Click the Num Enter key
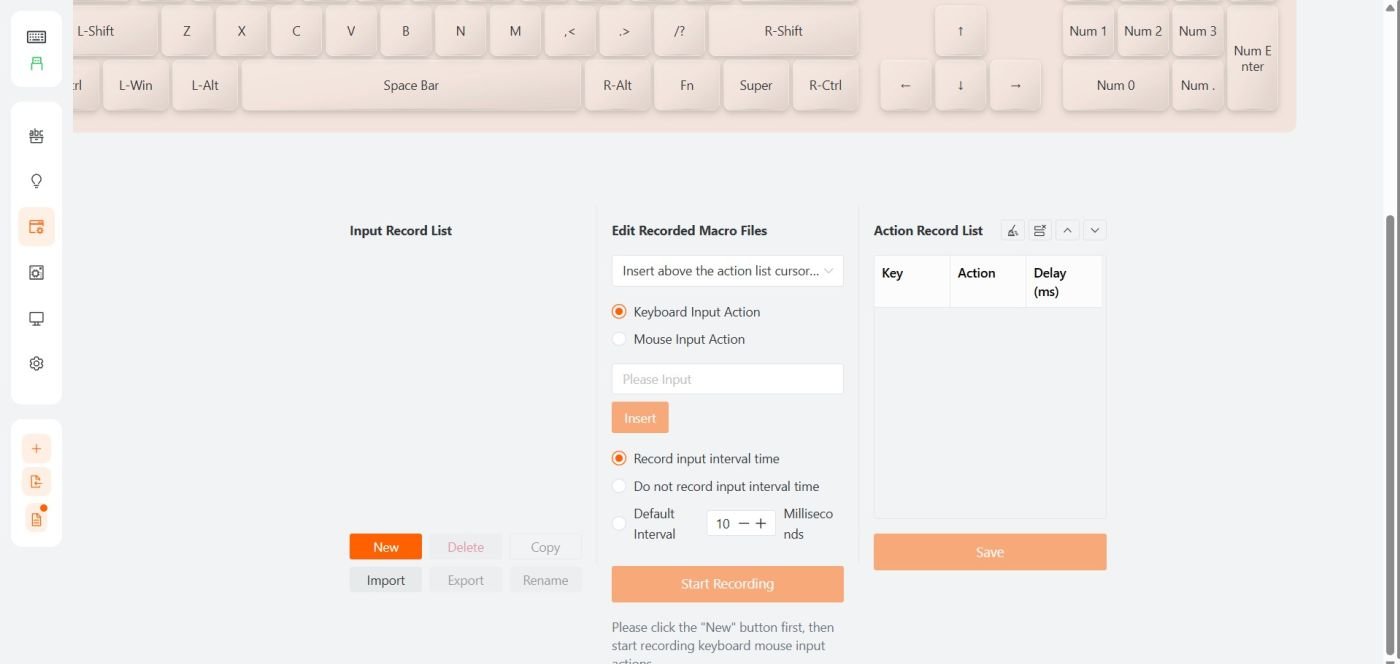This screenshot has height=664, width=1400. pyautogui.click(x=1252, y=58)
